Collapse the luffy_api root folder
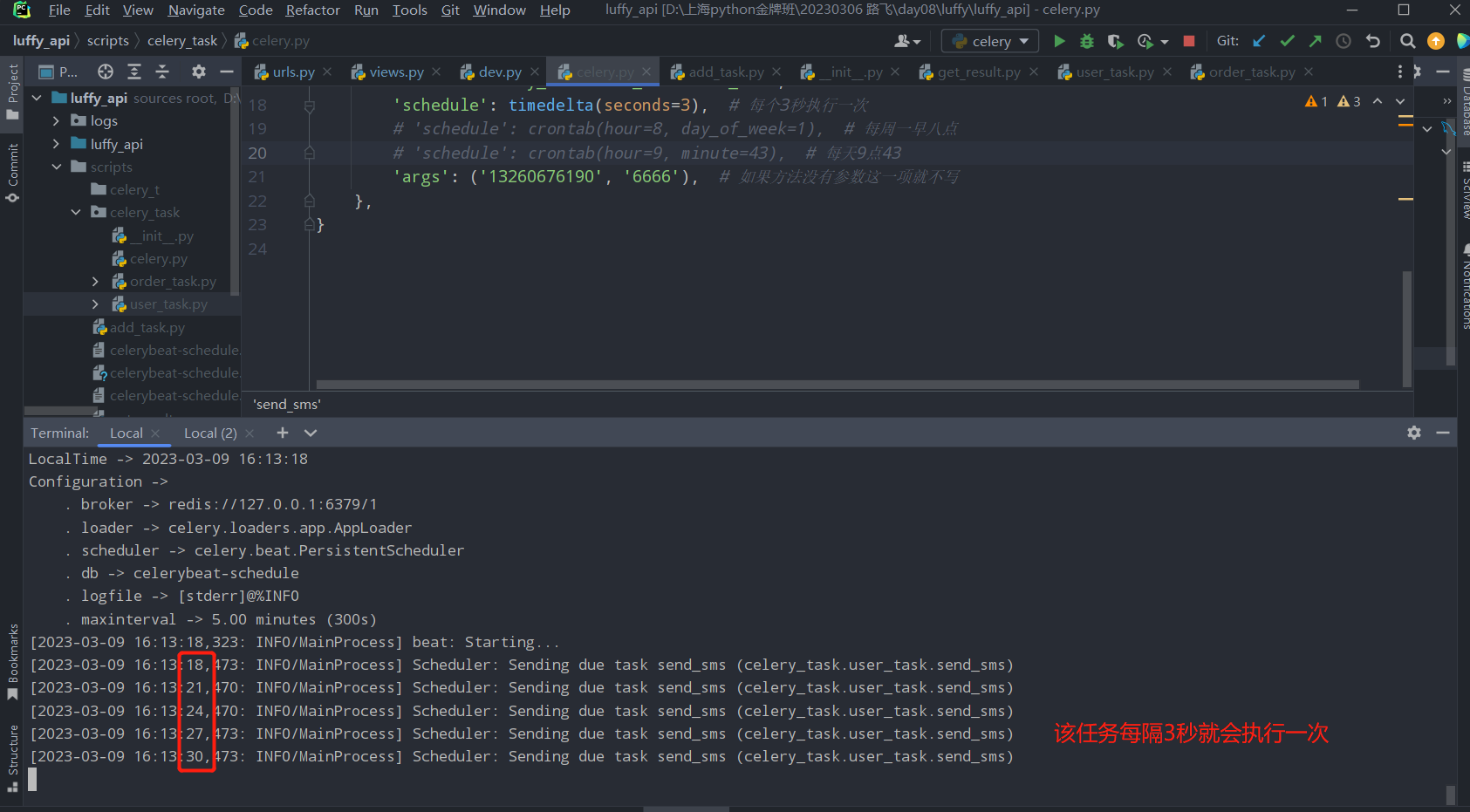 [x=37, y=98]
